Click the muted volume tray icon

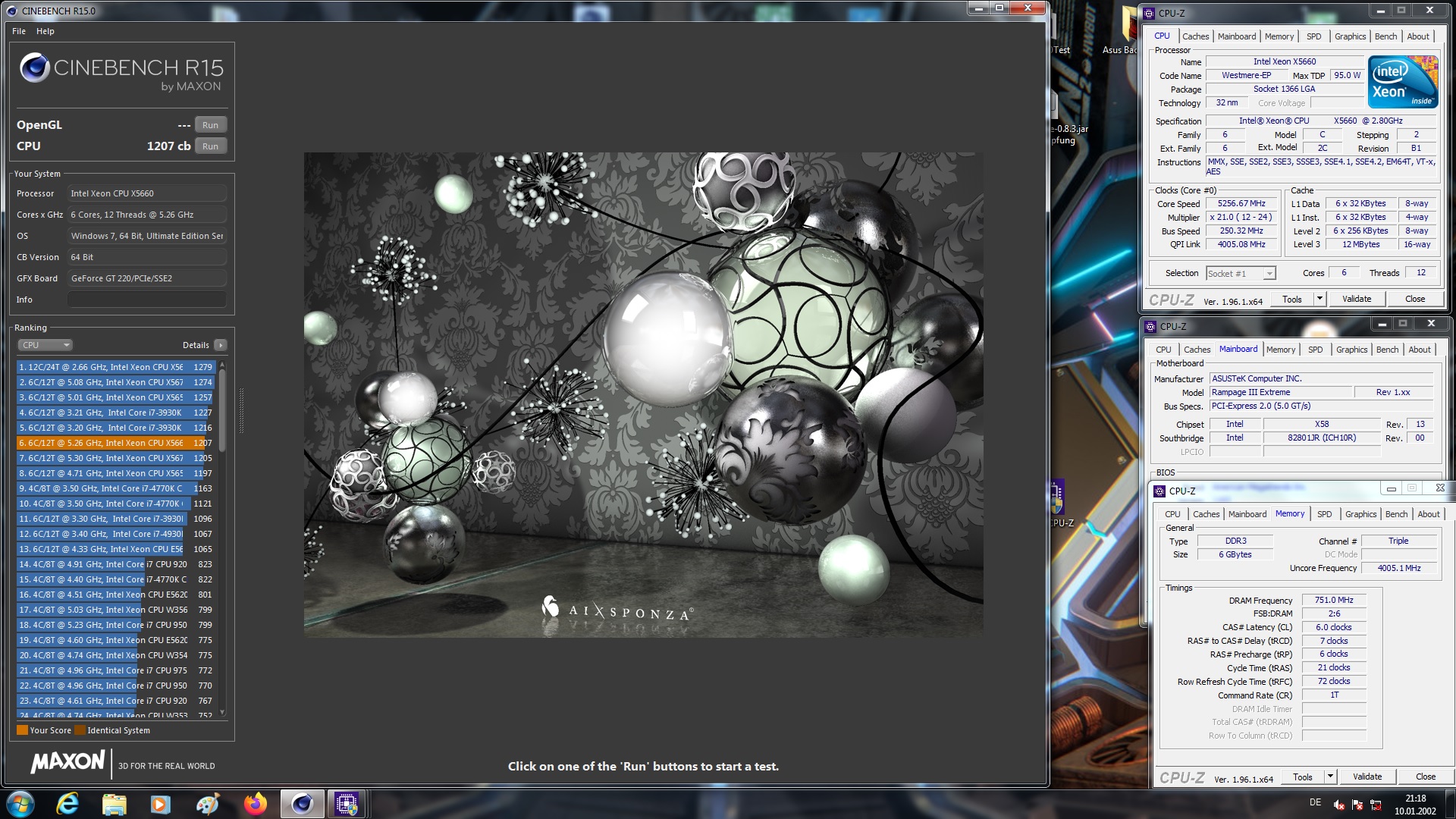pyautogui.click(x=1339, y=805)
